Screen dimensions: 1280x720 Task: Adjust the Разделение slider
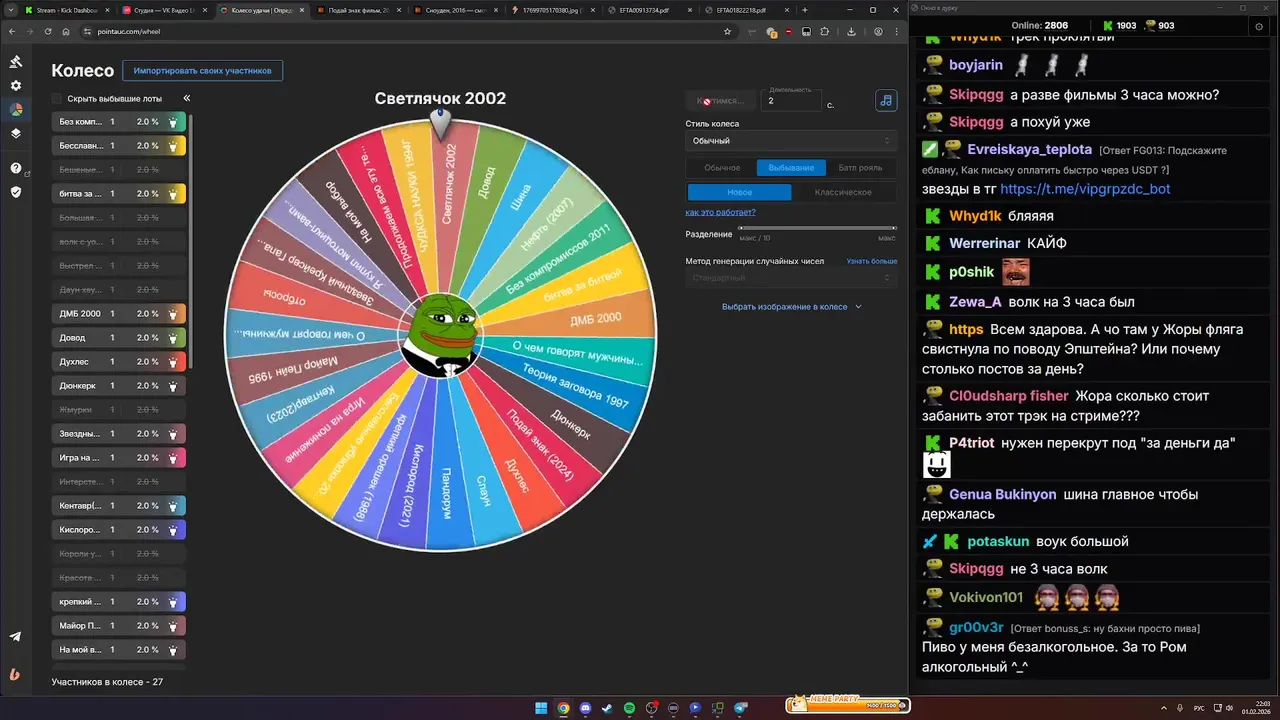point(817,229)
